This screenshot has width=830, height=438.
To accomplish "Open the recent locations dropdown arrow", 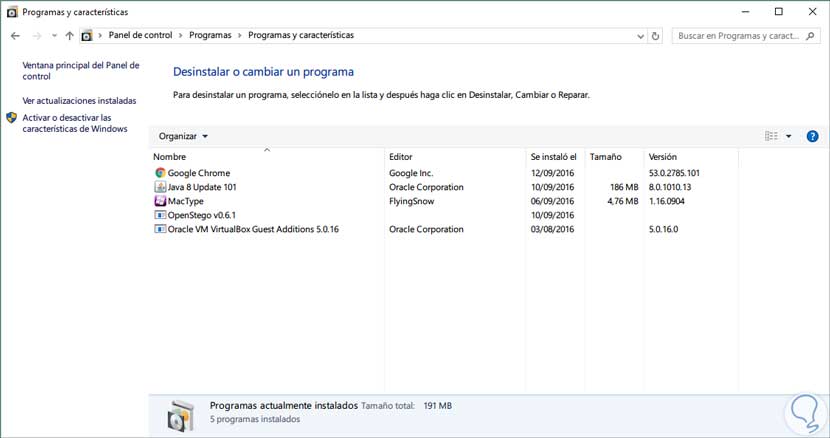I will (x=54, y=35).
